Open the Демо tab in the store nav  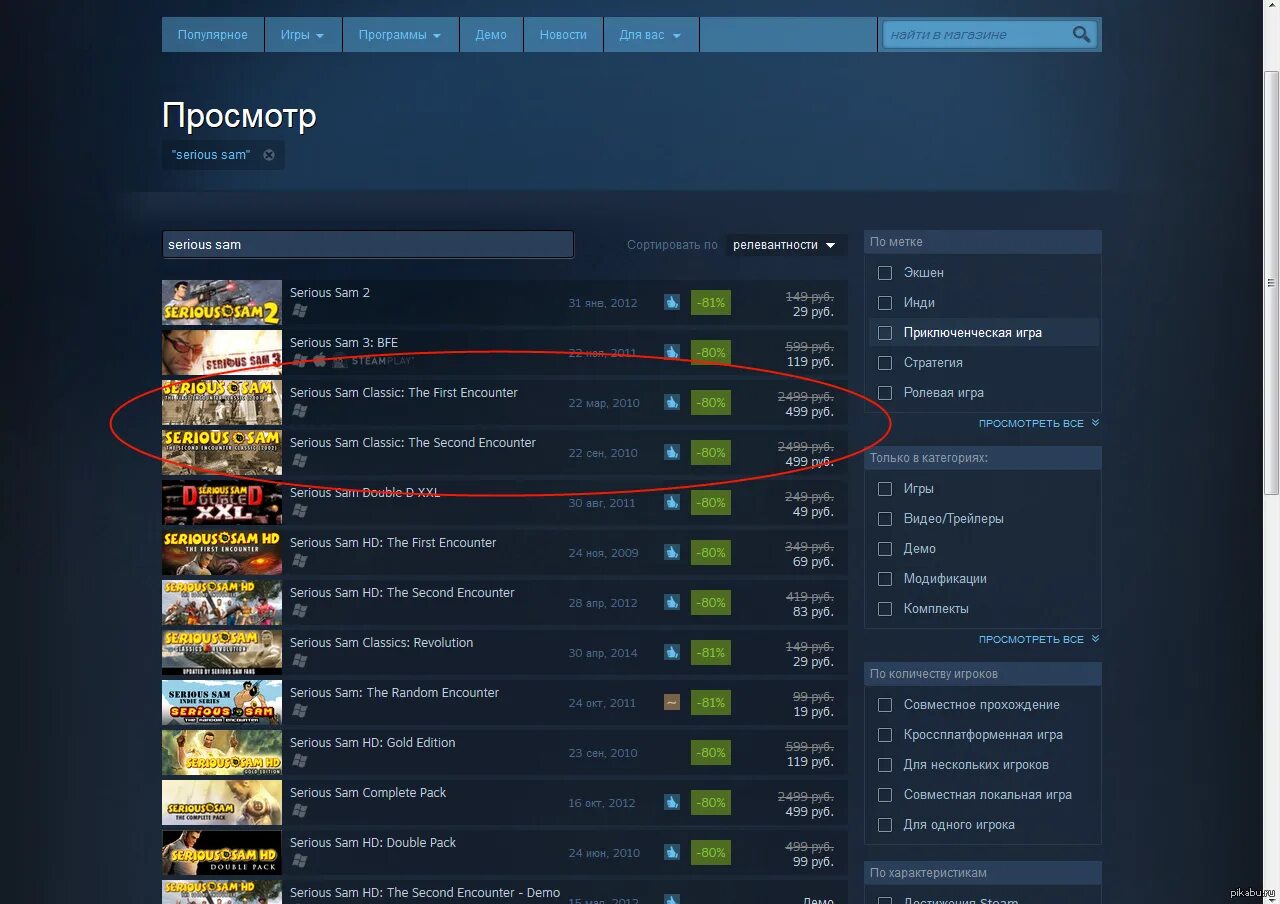tap(491, 34)
